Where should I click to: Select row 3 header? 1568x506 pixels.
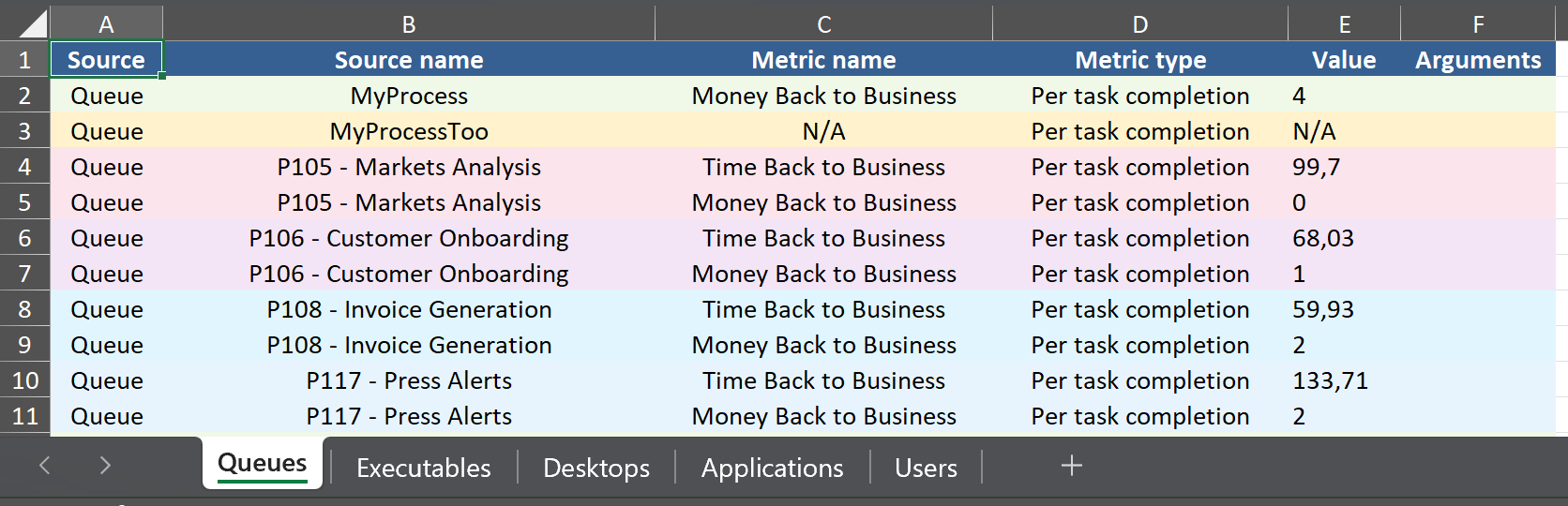[24, 131]
